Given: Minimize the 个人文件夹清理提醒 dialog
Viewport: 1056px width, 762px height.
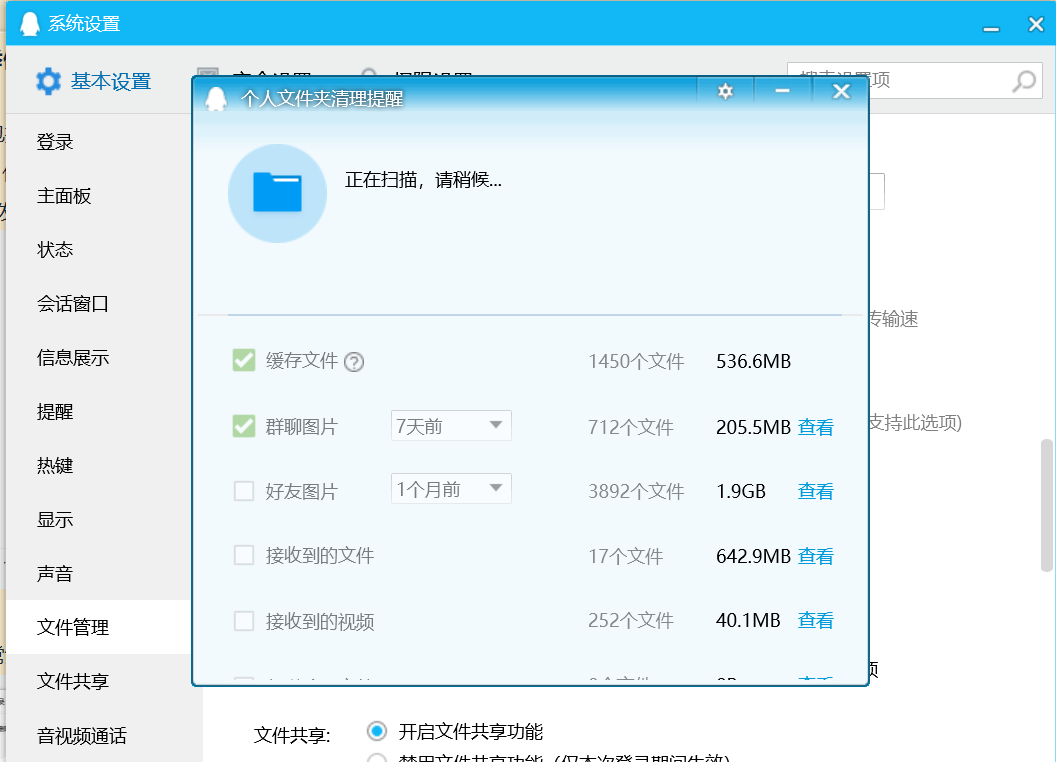Looking at the screenshot, I should (x=783, y=91).
